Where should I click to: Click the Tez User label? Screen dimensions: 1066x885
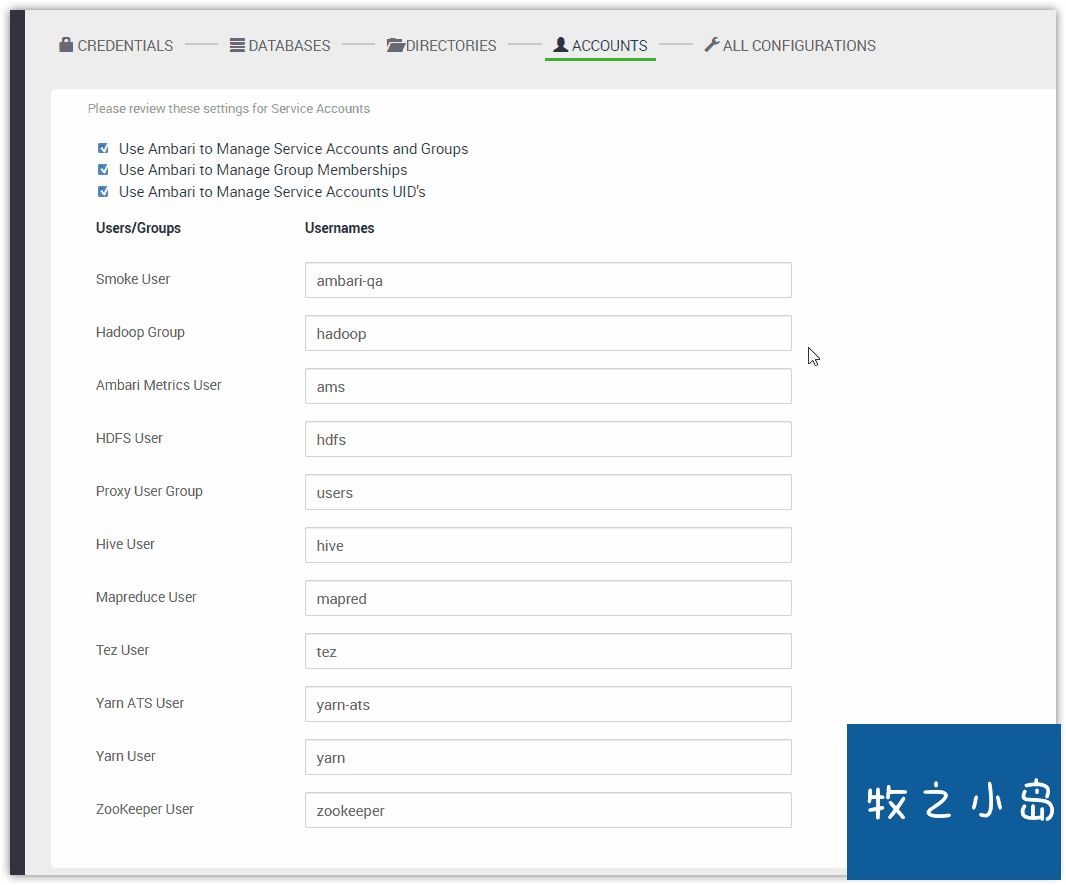[x=122, y=650]
